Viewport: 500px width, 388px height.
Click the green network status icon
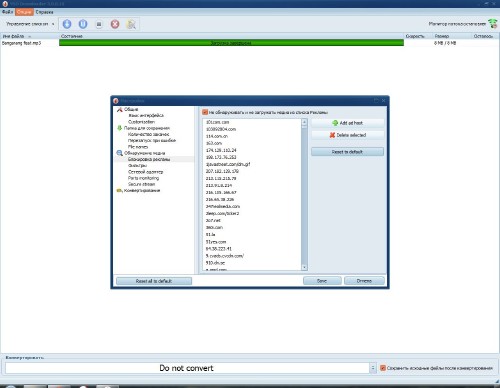click(x=493, y=24)
